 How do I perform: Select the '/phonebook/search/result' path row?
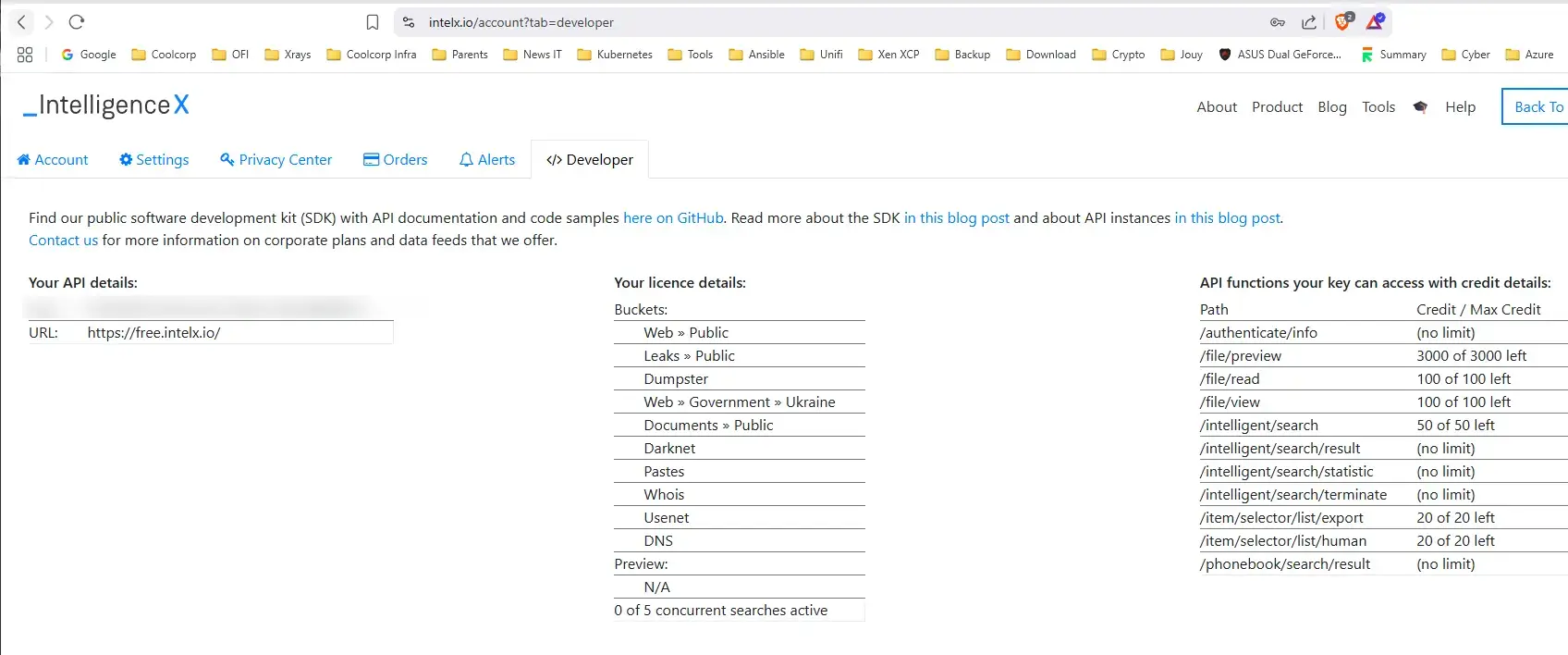[1384, 564]
